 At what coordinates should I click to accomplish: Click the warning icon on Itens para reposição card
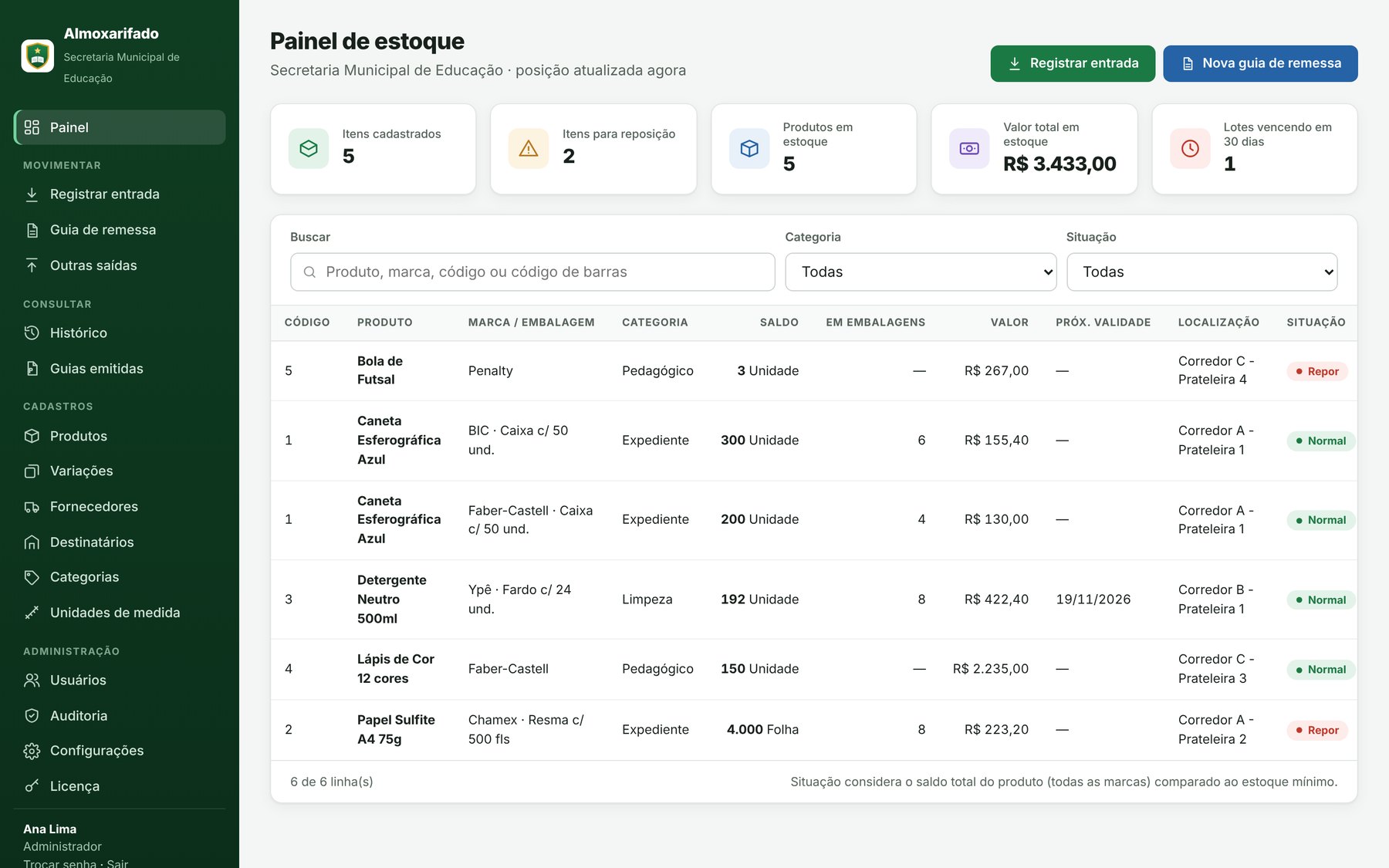tap(529, 148)
